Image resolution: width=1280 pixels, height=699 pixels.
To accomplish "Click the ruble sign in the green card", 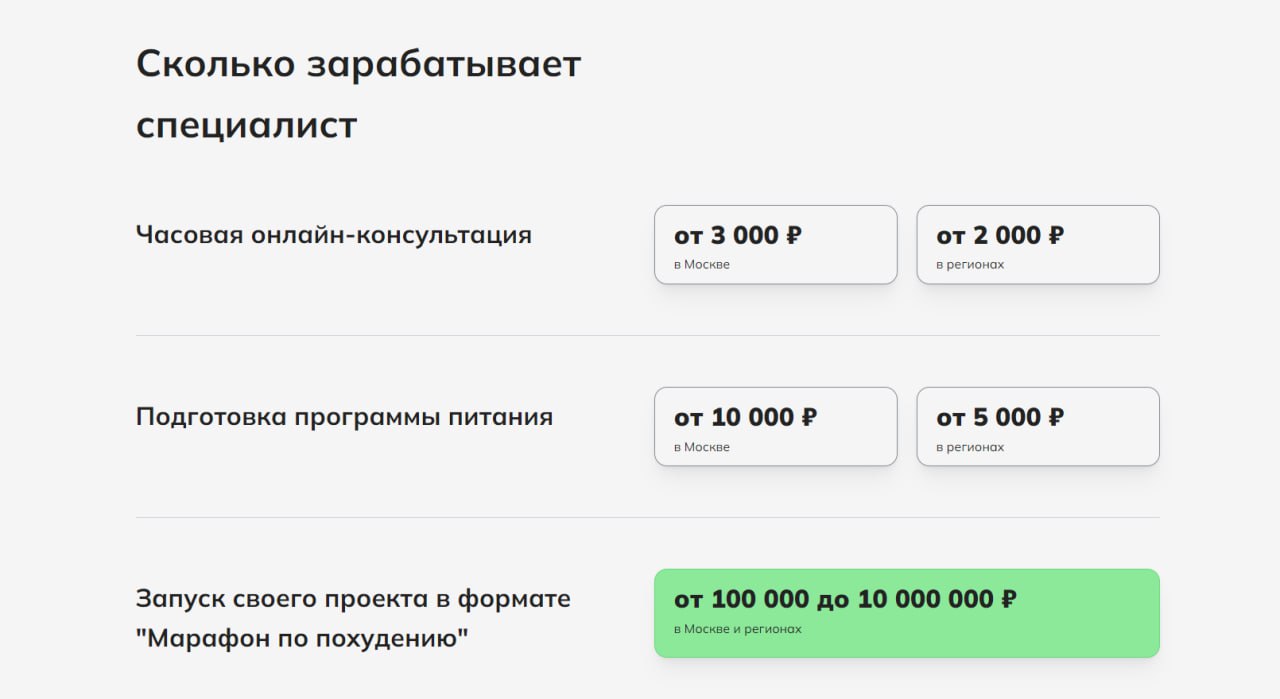I will point(1009,600).
